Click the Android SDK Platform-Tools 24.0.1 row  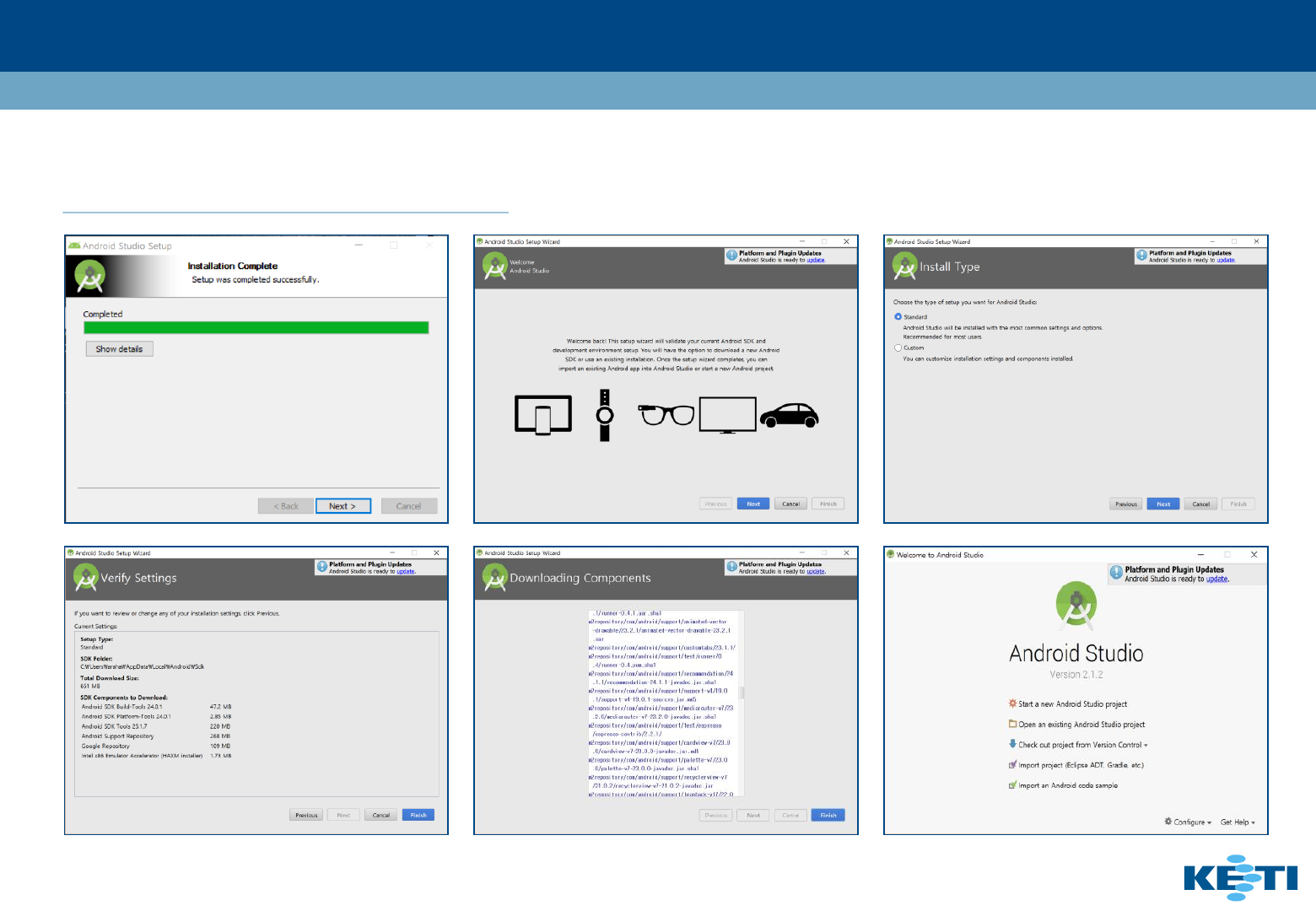coord(157,717)
